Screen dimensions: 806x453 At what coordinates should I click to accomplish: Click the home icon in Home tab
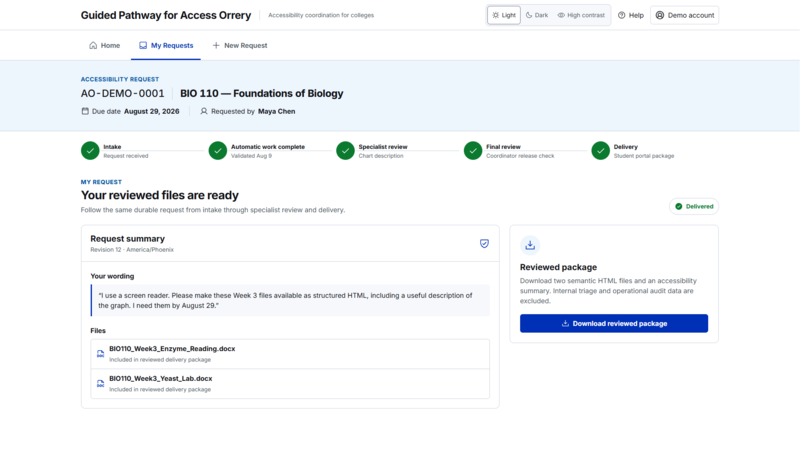point(94,46)
